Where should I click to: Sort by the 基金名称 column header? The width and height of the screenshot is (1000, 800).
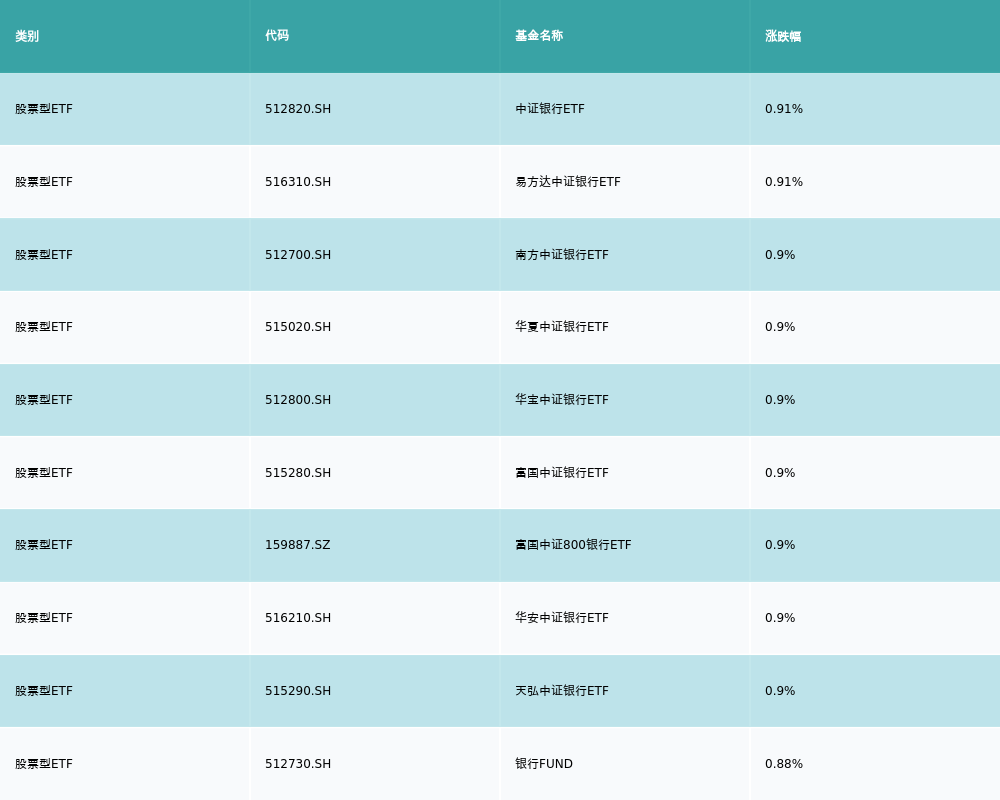[x=539, y=36]
